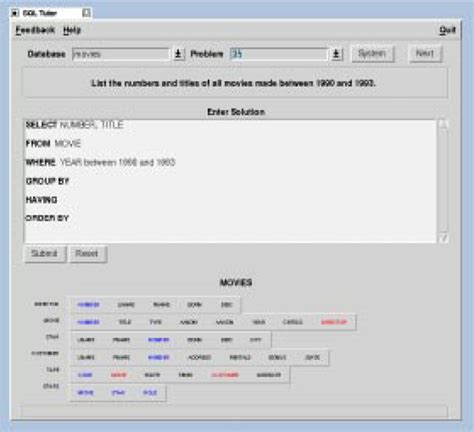The image size is (474, 432).
Task: Click NUMBER attribute in DIRECTOR row
Action: pos(88,305)
